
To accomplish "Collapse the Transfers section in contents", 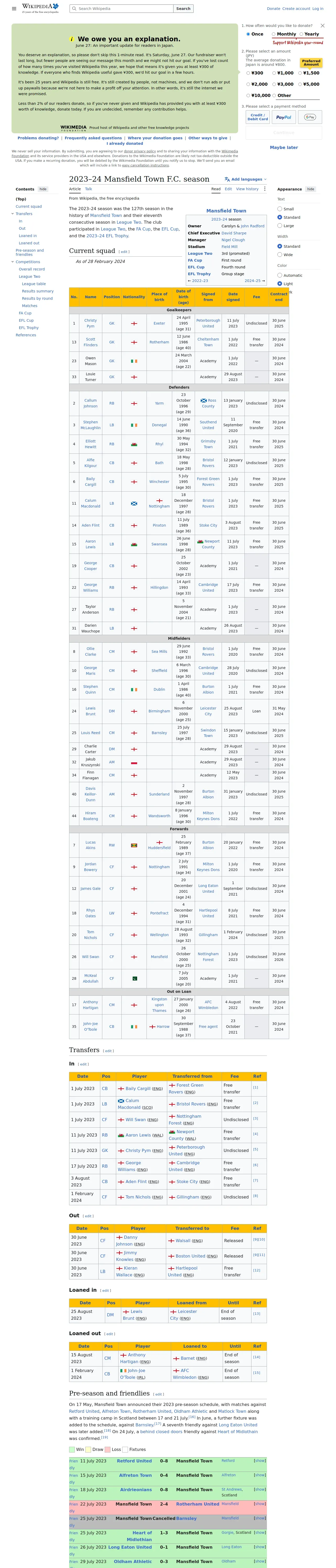I will pos(13,214).
